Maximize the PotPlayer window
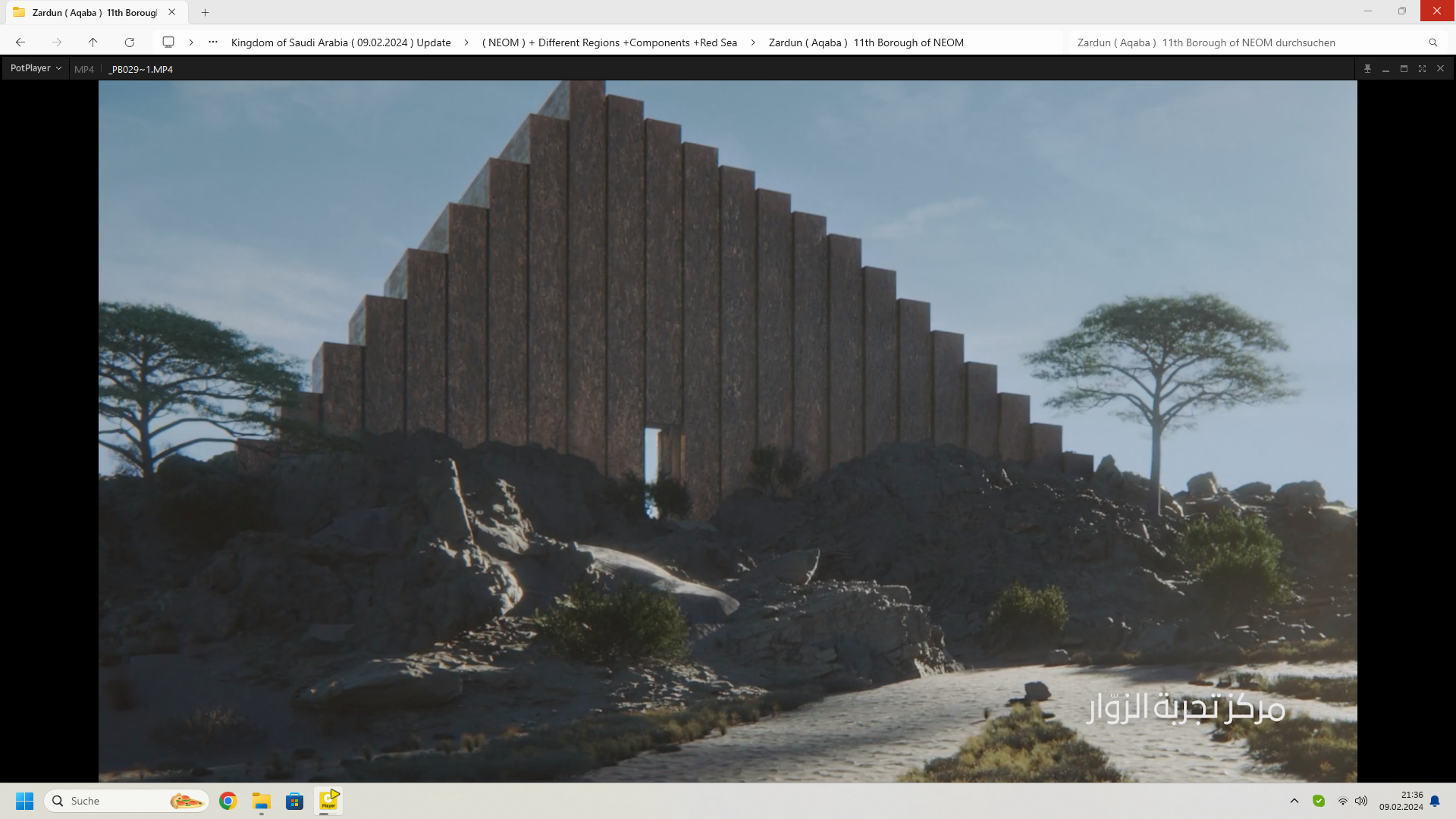The width and height of the screenshot is (1456, 819). click(x=1404, y=69)
